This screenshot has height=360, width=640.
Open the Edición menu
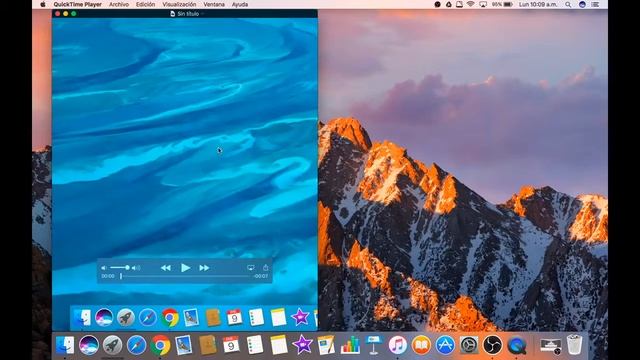point(145,4)
